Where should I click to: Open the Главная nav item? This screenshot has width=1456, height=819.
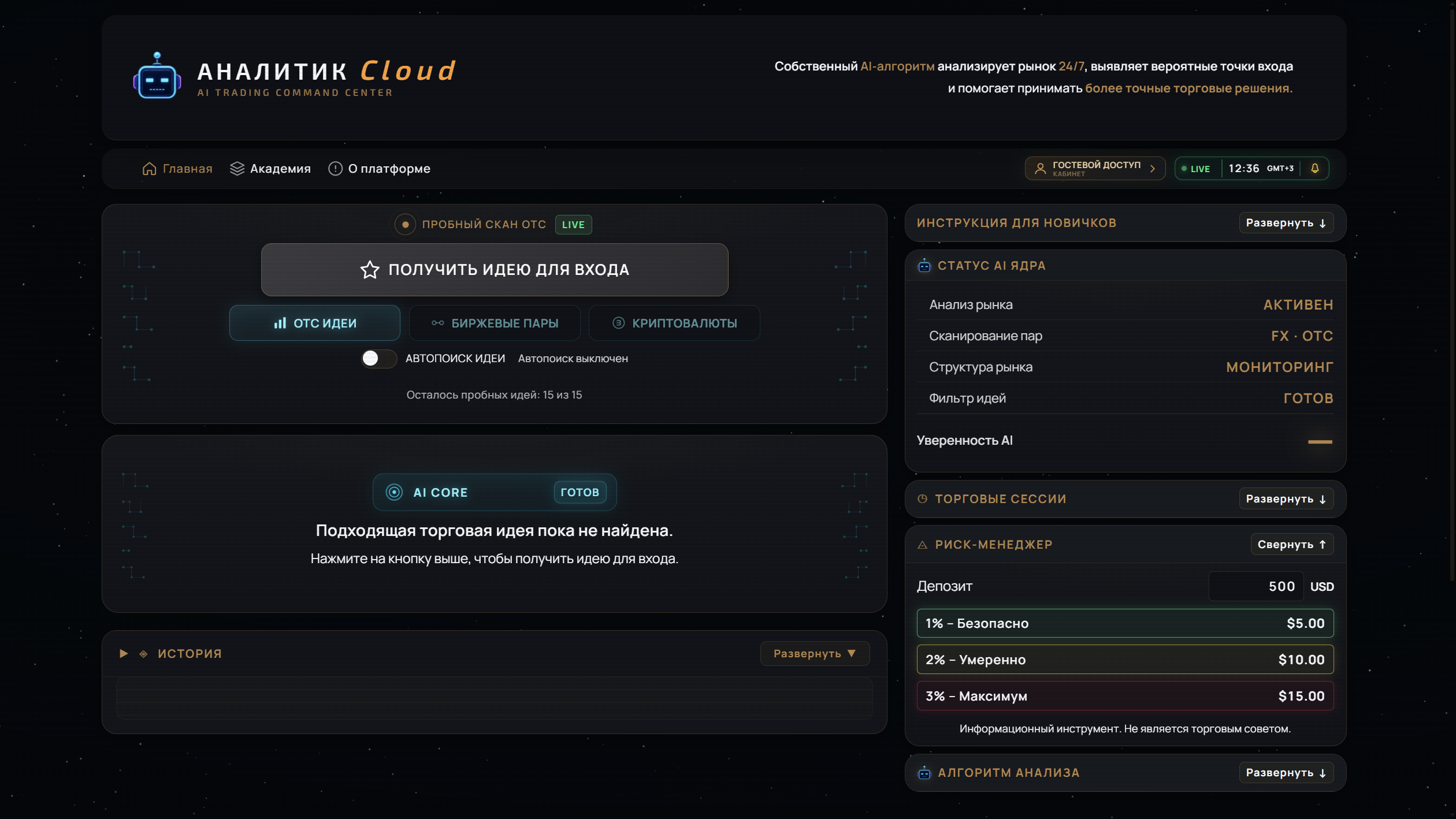177,169
